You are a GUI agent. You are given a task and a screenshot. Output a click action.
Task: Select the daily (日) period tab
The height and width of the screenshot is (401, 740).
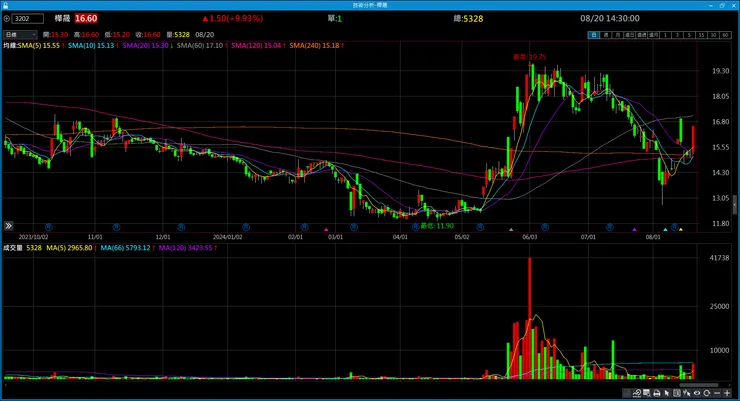tap(594, 35)
